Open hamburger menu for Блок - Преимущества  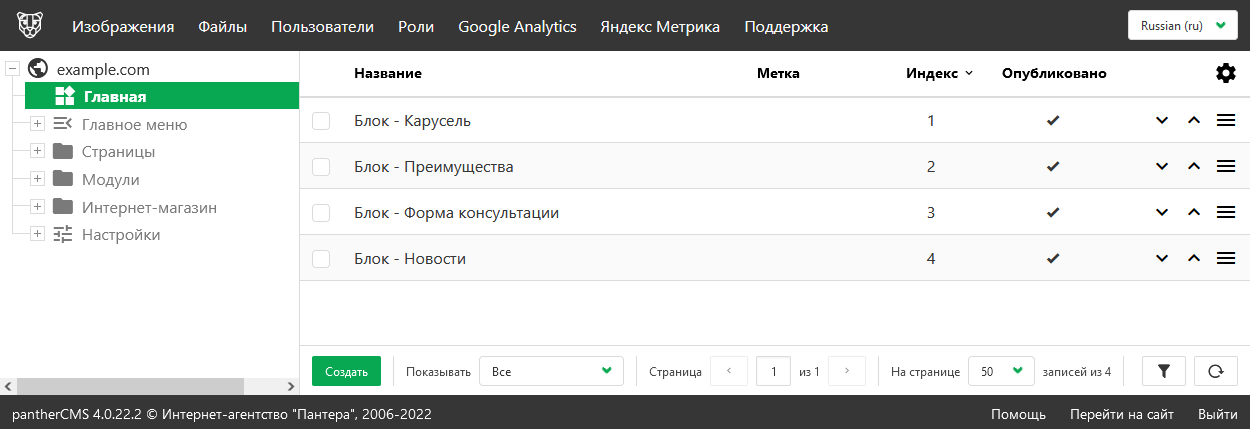coord(1225,167)
